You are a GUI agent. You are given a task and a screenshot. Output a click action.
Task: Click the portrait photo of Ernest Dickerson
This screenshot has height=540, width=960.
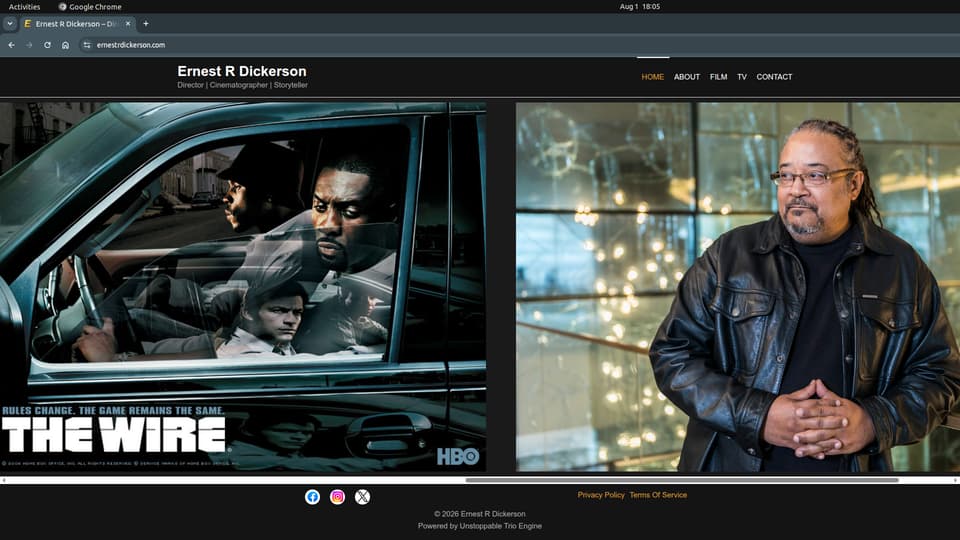point(738,287)
